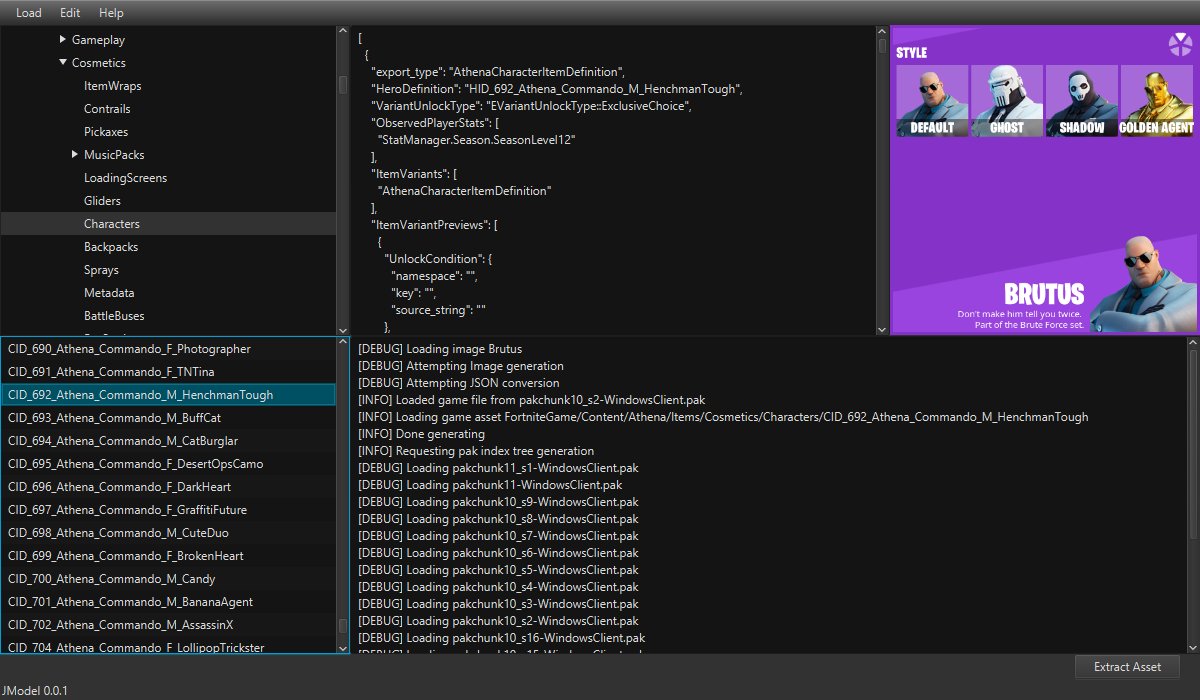Expand the MusicPacks tree node
This screenshot has height=700, width=1200.
click(75, 155)
